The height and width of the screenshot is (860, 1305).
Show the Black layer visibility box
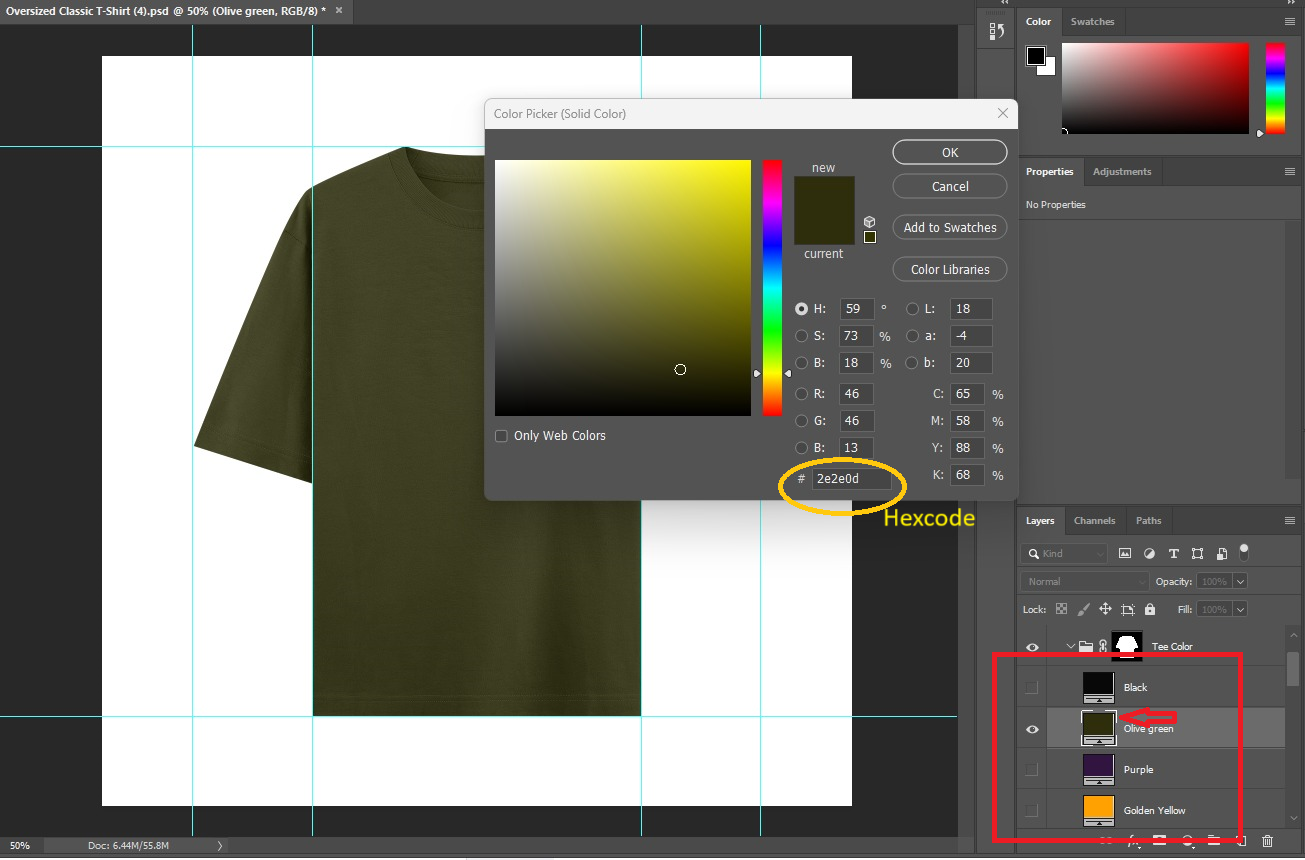pyautogui.click(x=1032, y=687)
